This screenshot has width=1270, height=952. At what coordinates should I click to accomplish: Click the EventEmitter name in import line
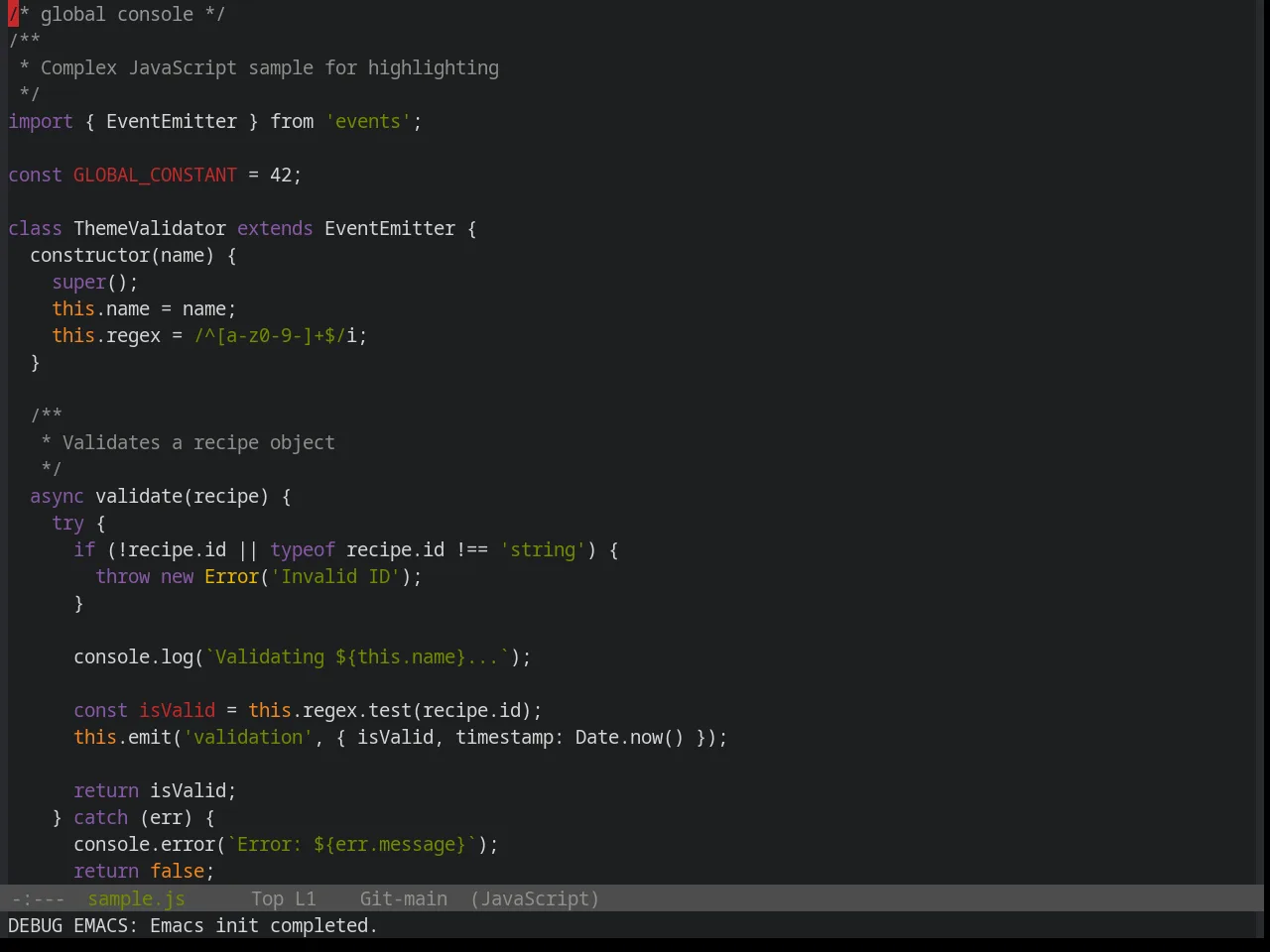(172, 121)
